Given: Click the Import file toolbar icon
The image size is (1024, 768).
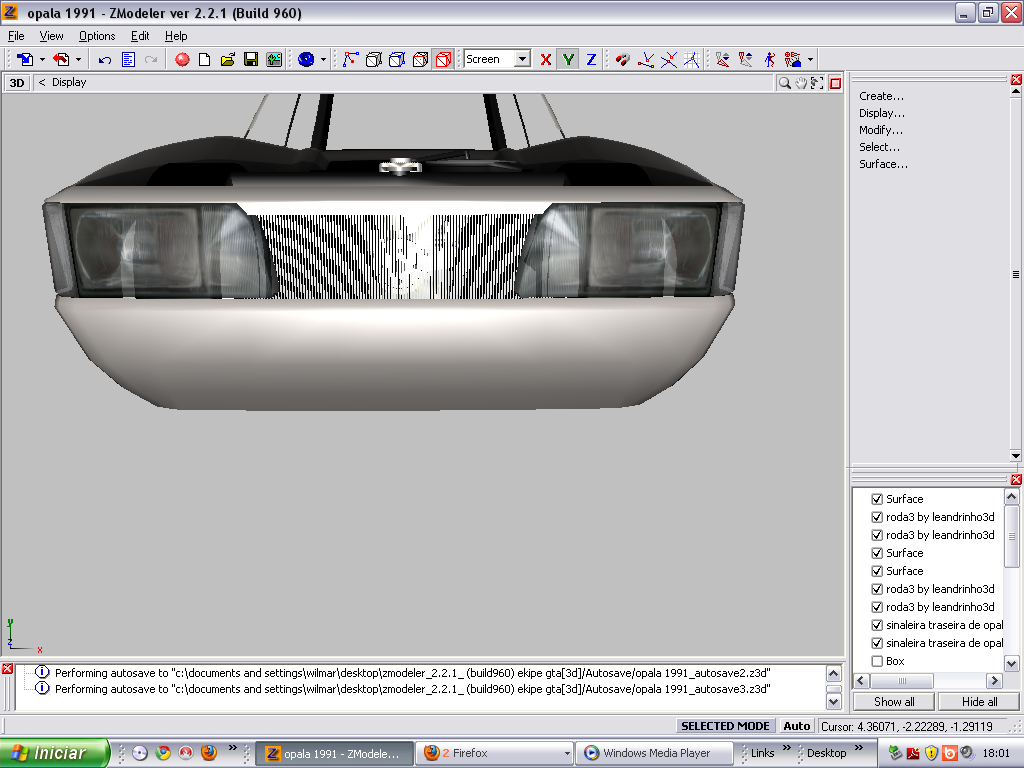Looking at the screenshot, I should (25, 59).
